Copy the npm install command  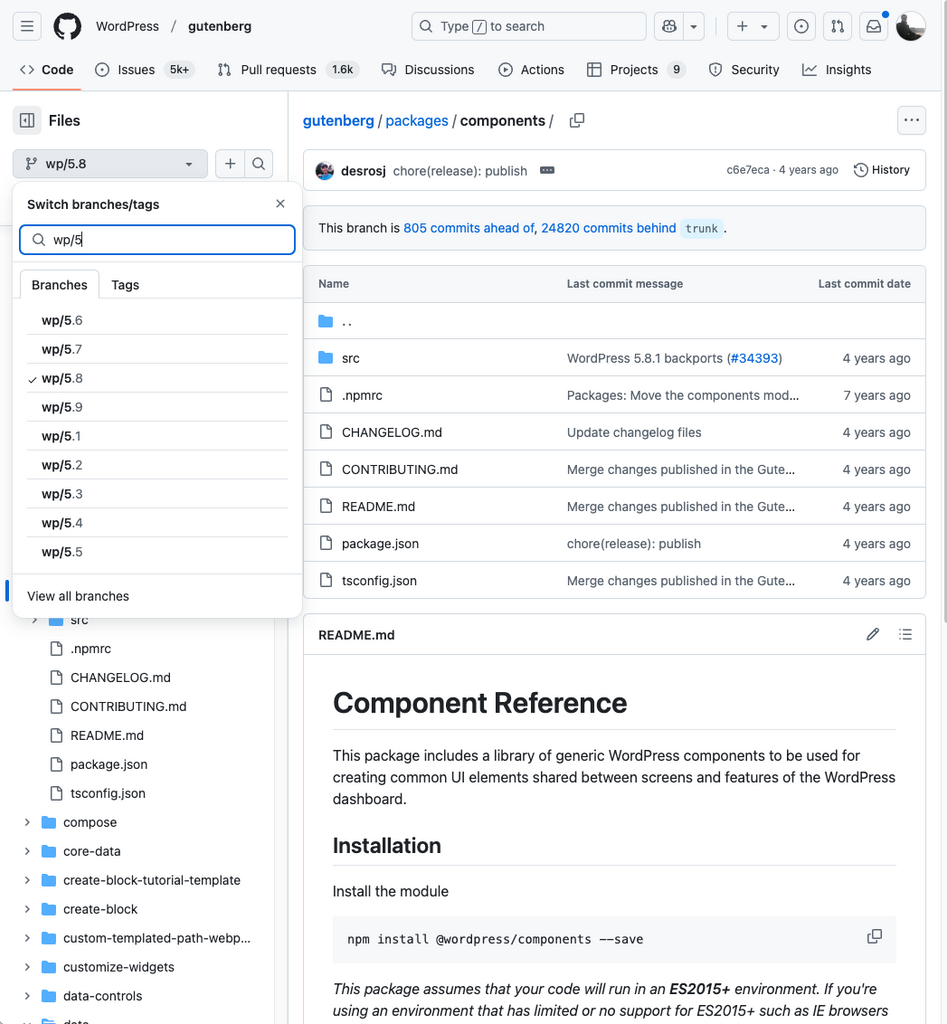pos(874,937)
